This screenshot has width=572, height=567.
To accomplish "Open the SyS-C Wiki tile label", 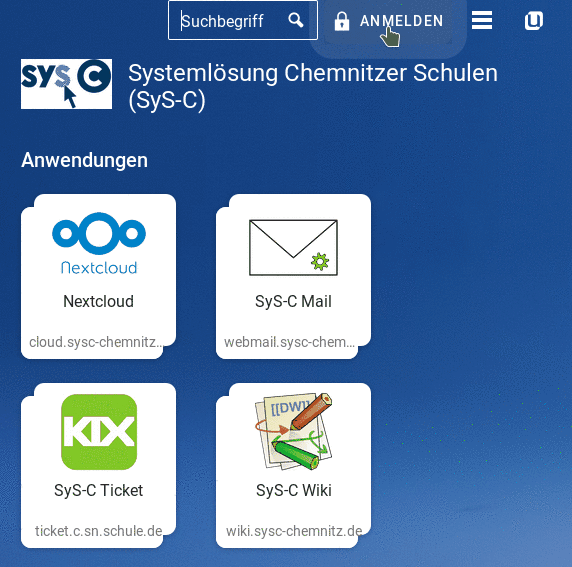I will tap(294, 490).
